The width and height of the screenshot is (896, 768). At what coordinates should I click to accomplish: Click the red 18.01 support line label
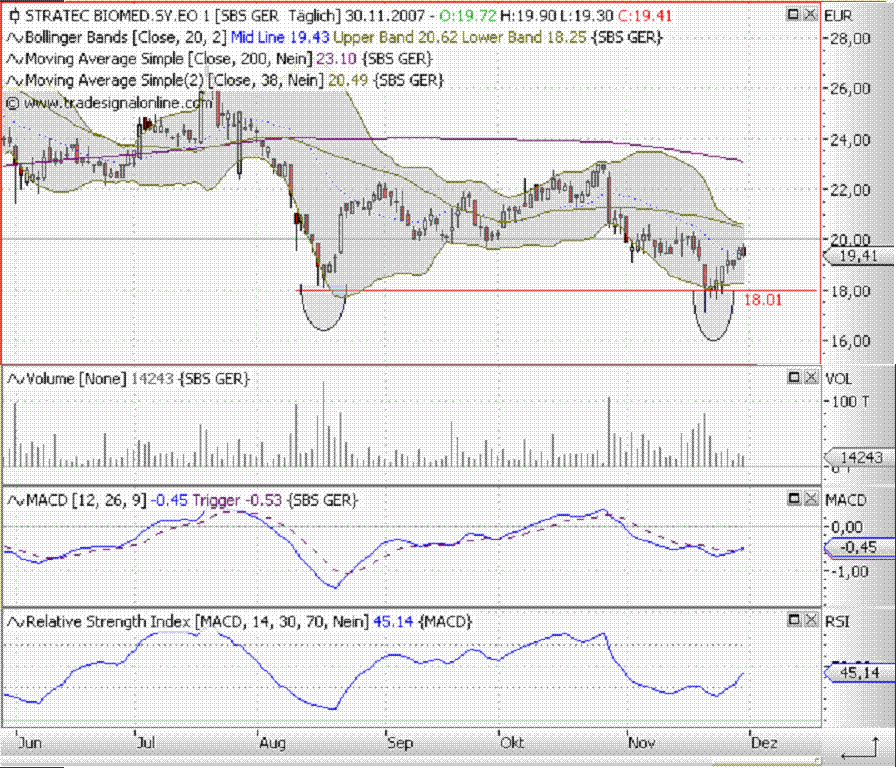coord(762,299)
